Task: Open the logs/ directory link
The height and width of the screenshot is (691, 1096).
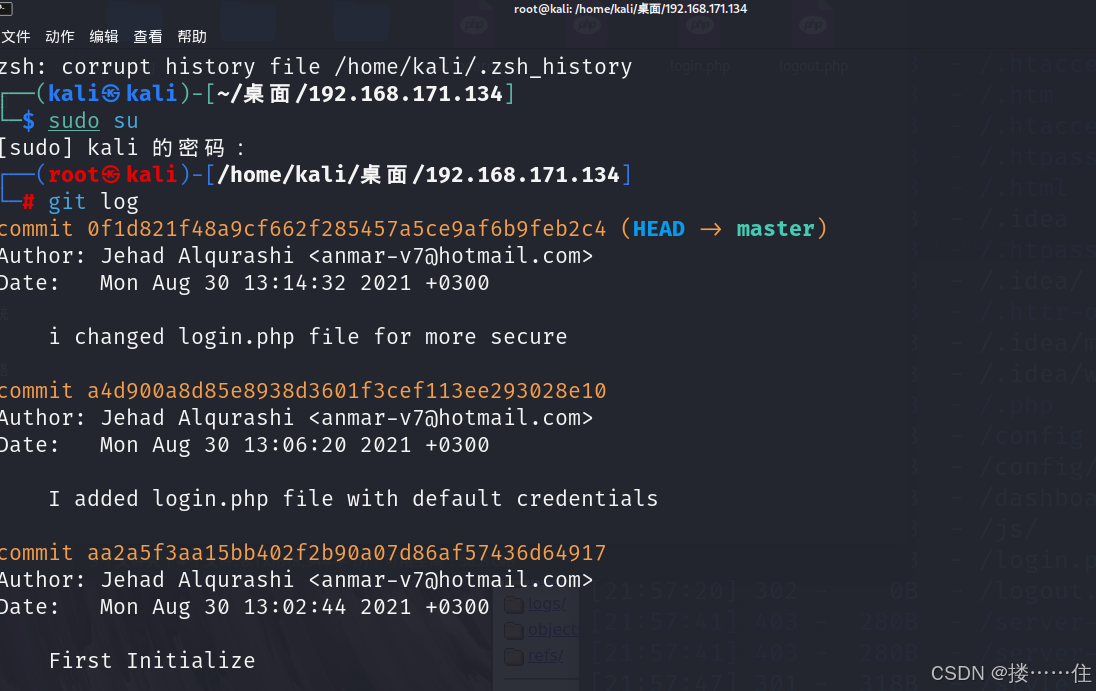Action: click(x=546, y=604)
